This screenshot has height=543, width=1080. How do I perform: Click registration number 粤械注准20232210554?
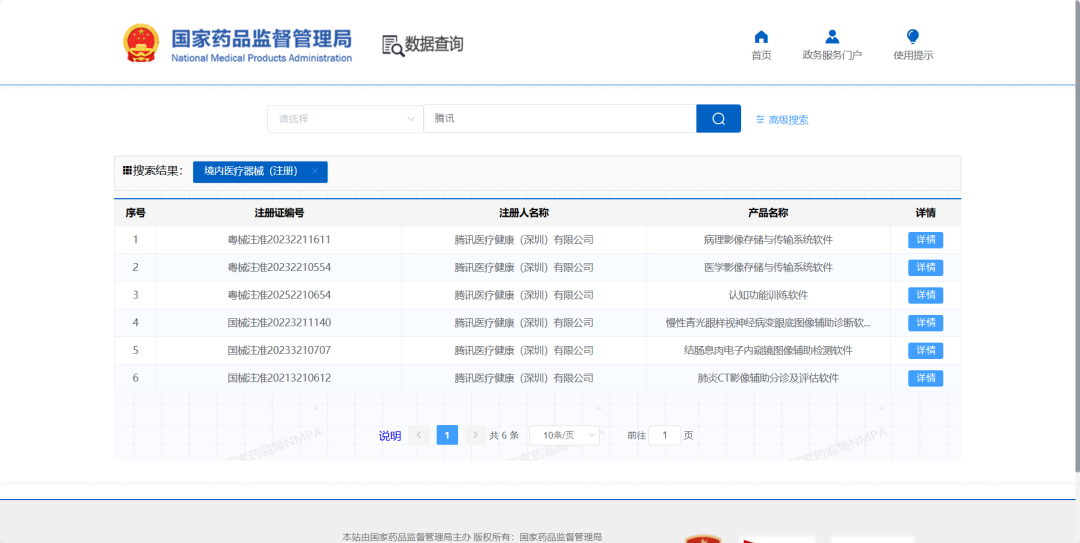(x=279, y=267)
